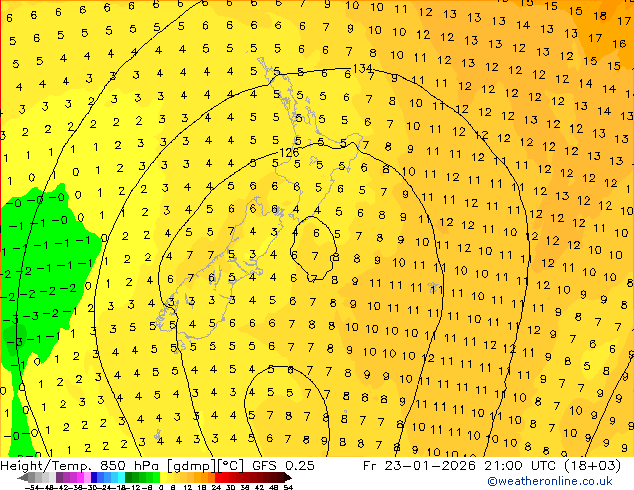Click the gray left arrow of the color scale

coord(23,477)
